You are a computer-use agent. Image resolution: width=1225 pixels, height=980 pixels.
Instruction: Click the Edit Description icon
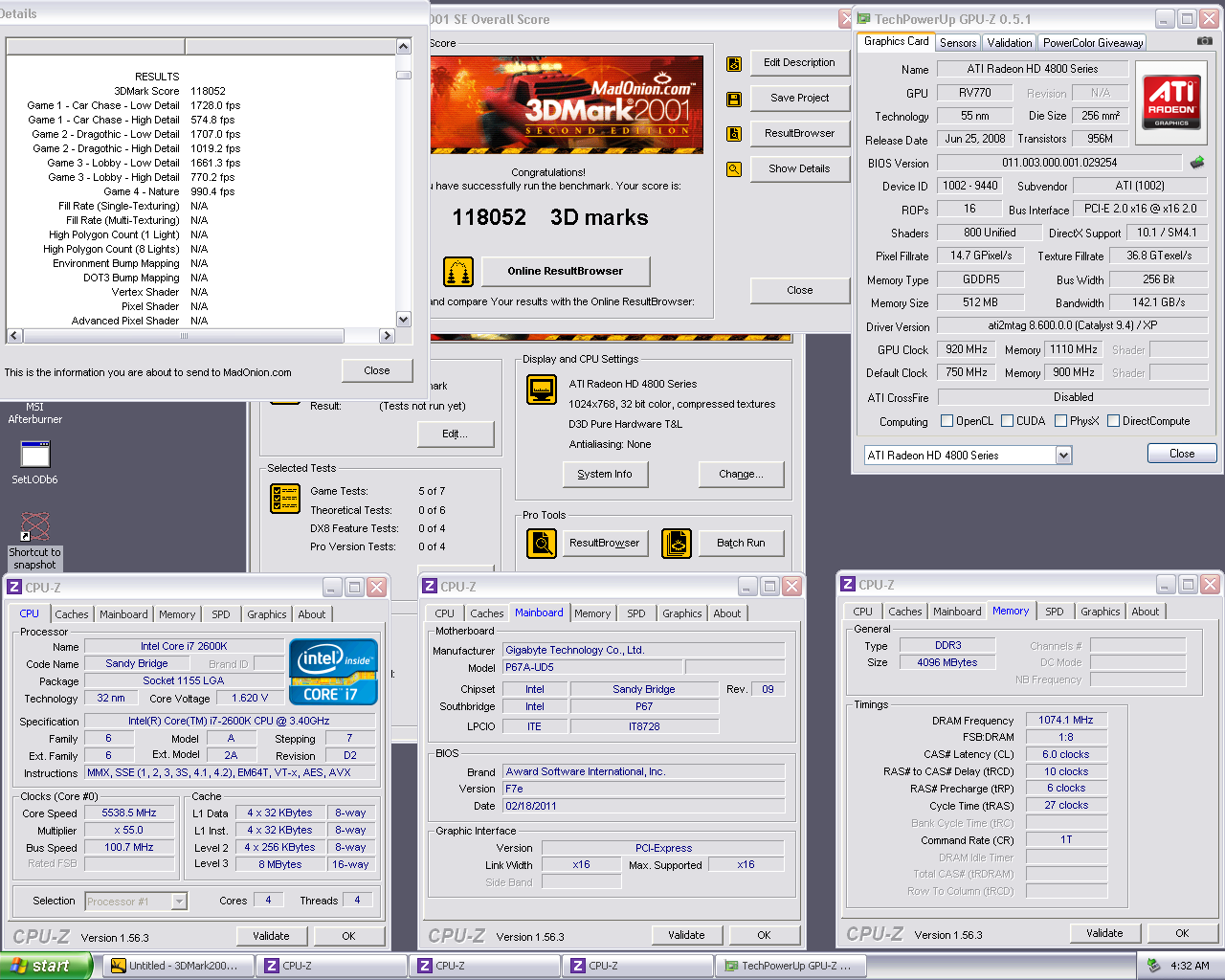tap(734, 64)
